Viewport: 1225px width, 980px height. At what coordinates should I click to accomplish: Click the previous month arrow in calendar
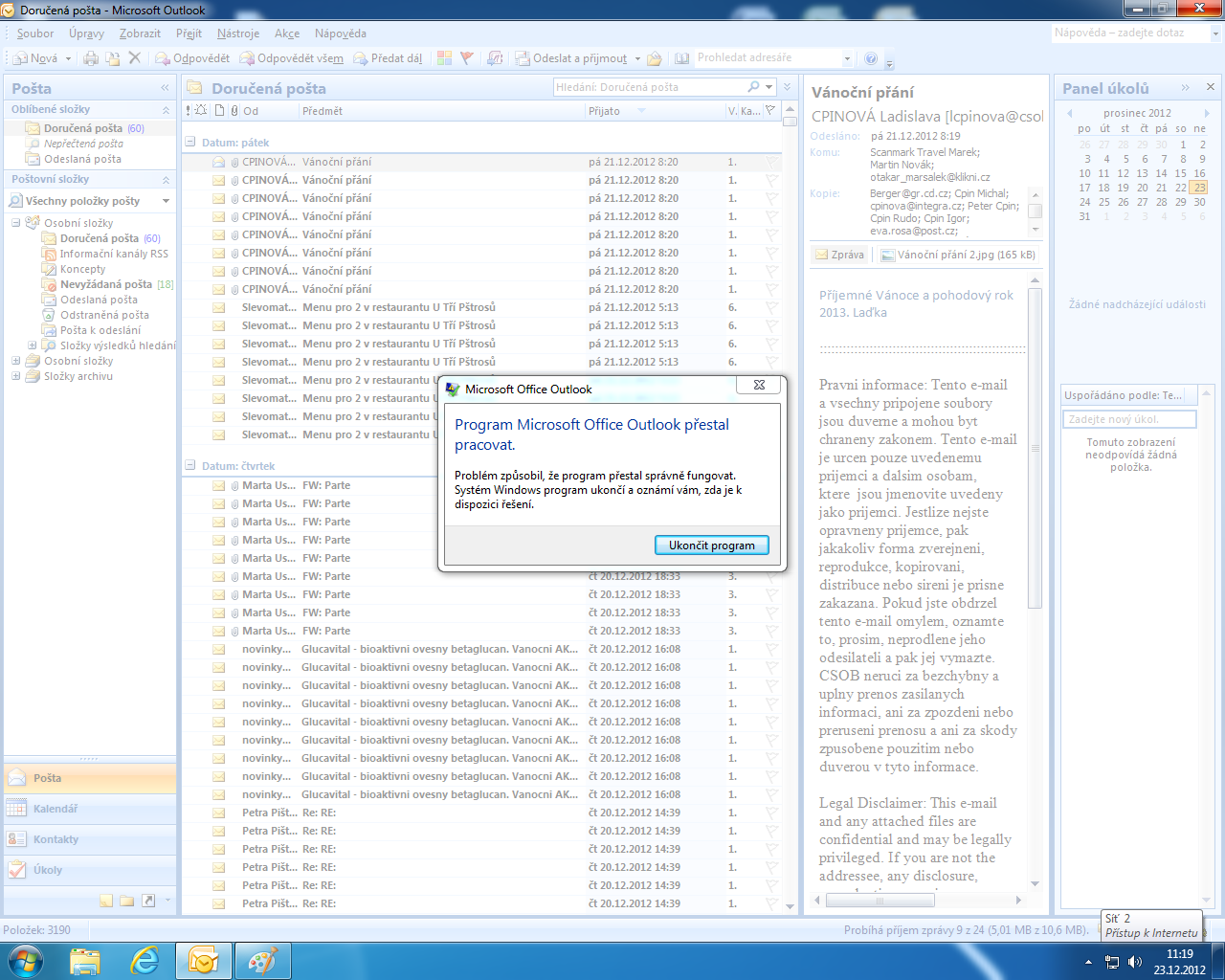pos(1070,113)
